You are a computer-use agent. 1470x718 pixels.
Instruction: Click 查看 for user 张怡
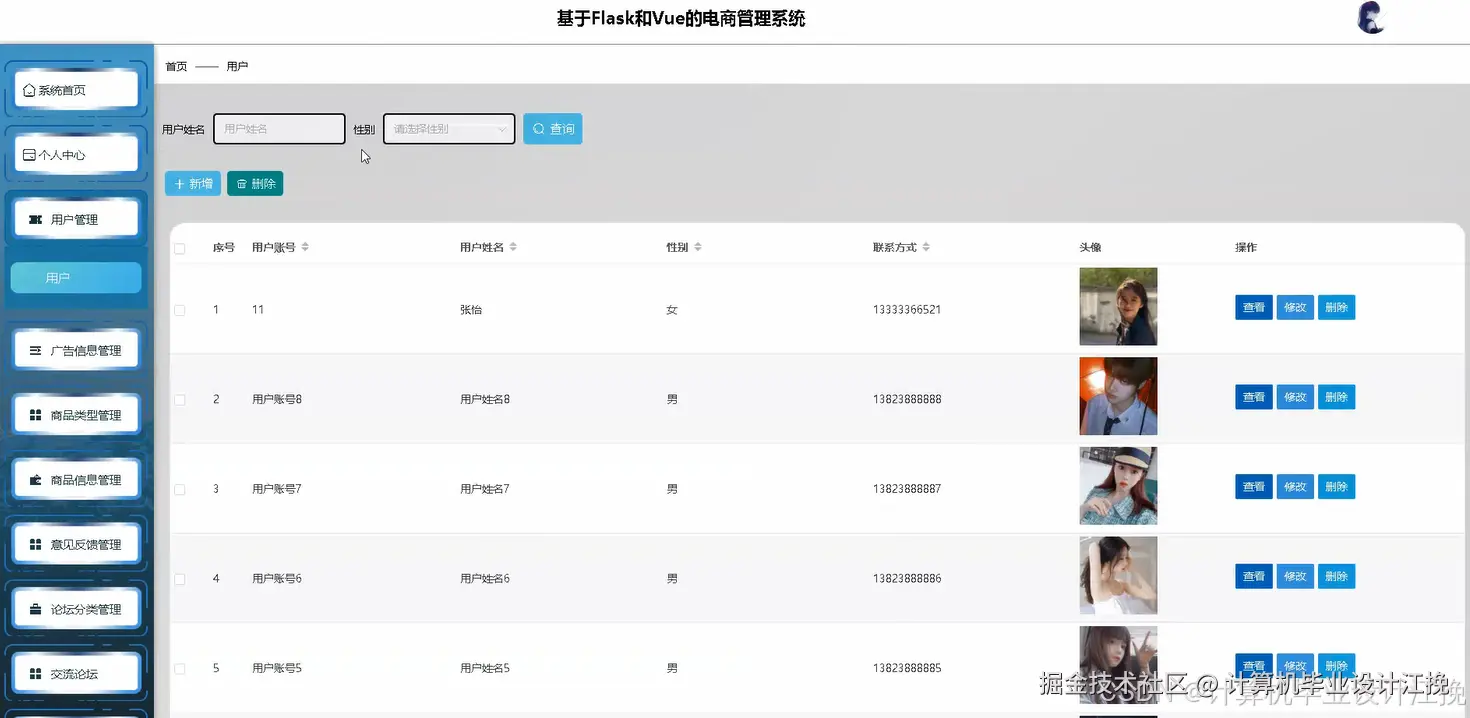(x=1254, y=308)
